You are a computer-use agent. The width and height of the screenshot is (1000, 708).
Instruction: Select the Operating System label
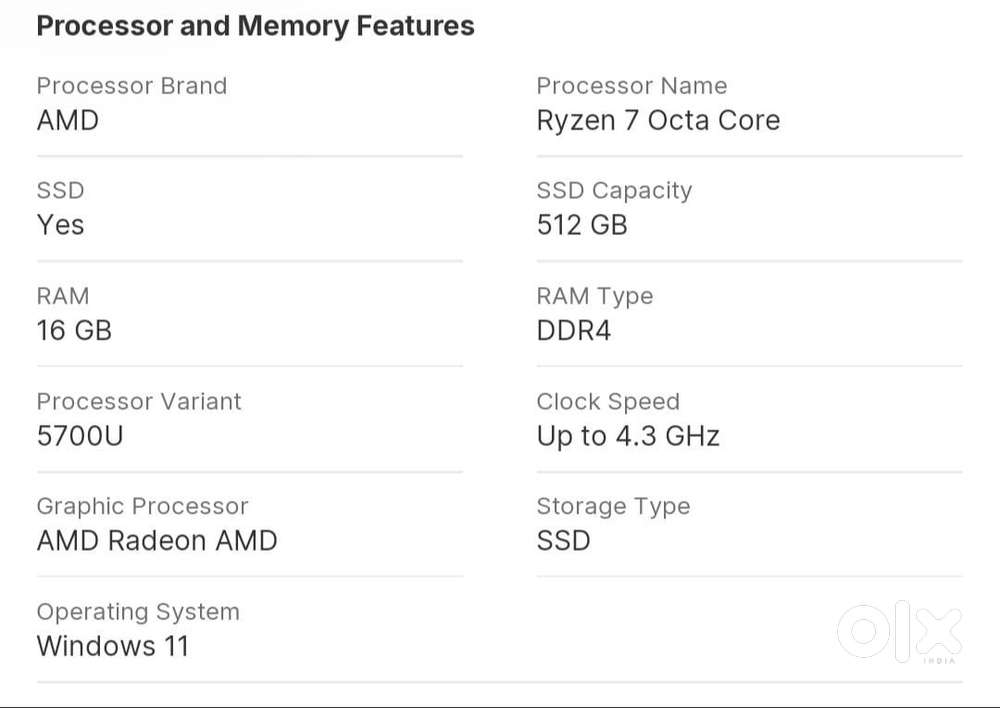click(x=138, y=612)
